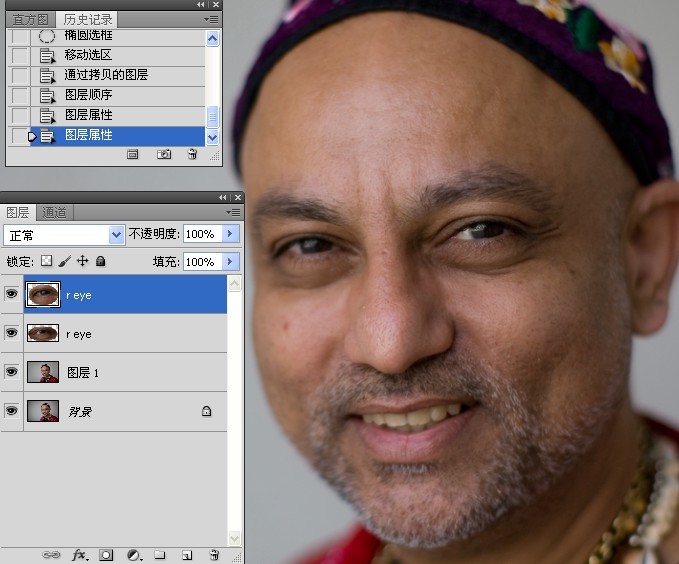Add a layer mask
Viewport: 679px width, 564px height.
pos(107,555)
